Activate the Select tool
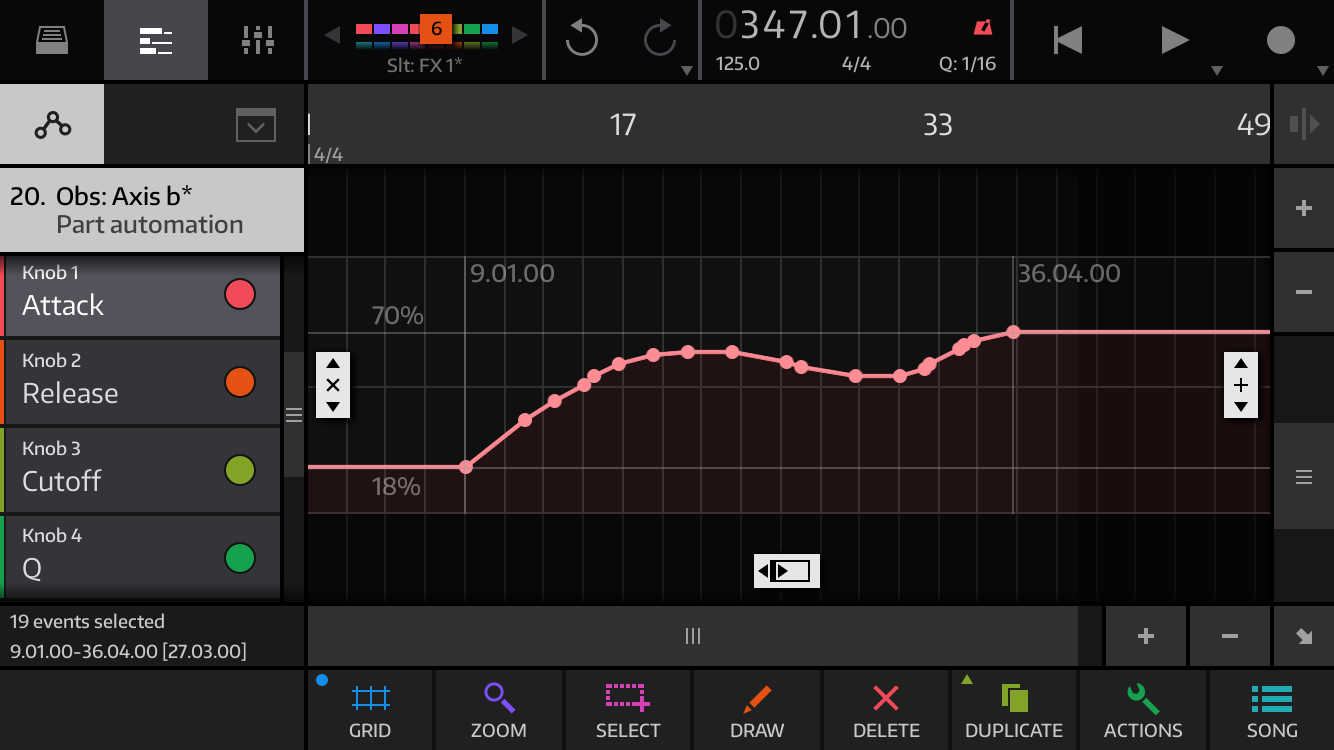Viewport: 1334px width, 750px height. click(x=627, y=710)
